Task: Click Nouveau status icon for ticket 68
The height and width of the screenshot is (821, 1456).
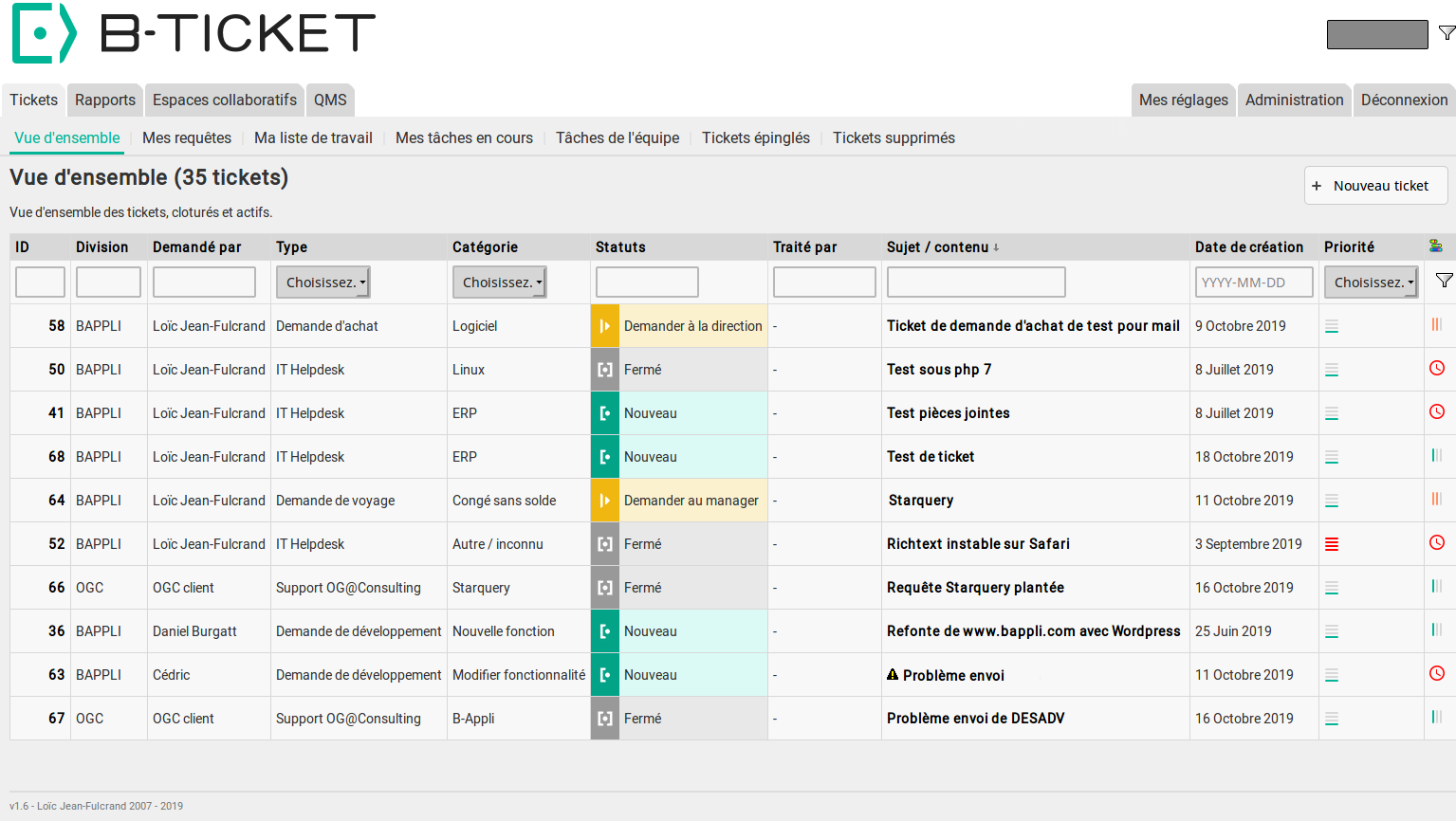Action: click(x=604, y=457)
